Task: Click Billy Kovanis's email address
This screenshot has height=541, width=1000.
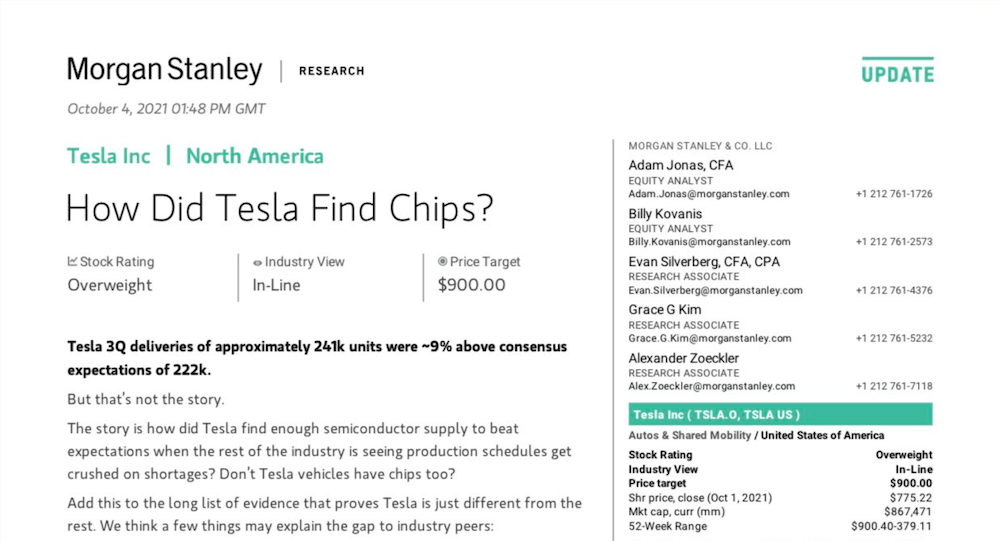Action: click(x=709, y=242)
